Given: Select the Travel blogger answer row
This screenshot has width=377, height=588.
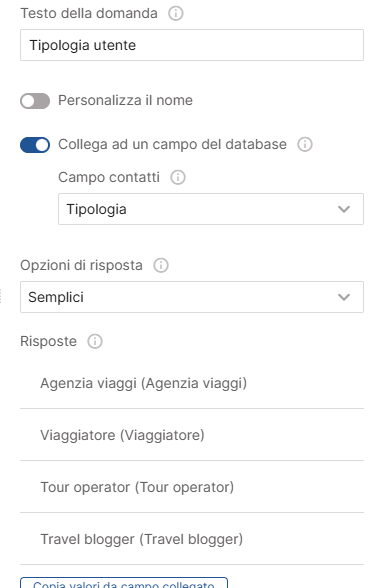Looking at the screenshot, I should 192,539.
